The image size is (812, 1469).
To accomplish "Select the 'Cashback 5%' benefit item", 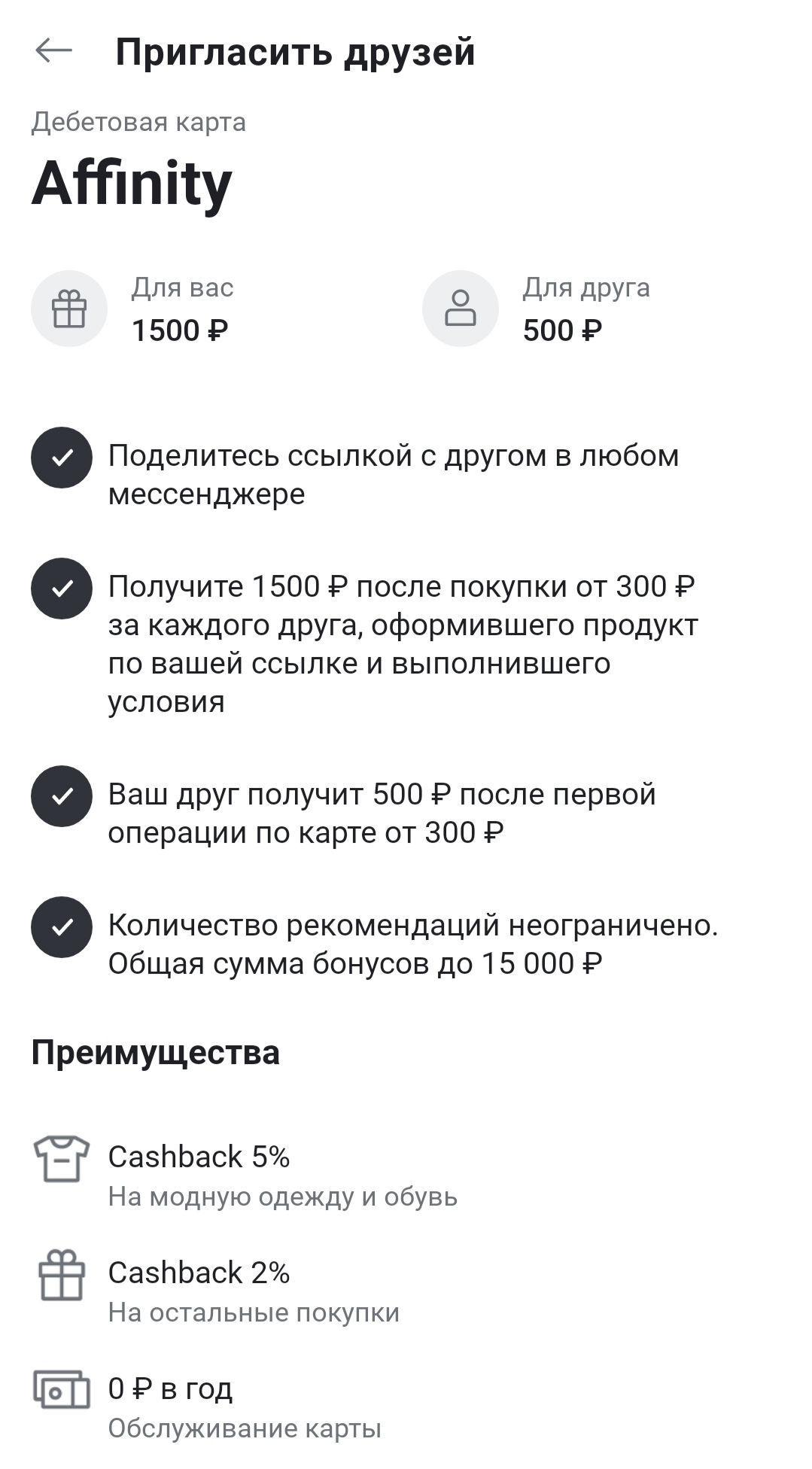I will [199, 1157].
